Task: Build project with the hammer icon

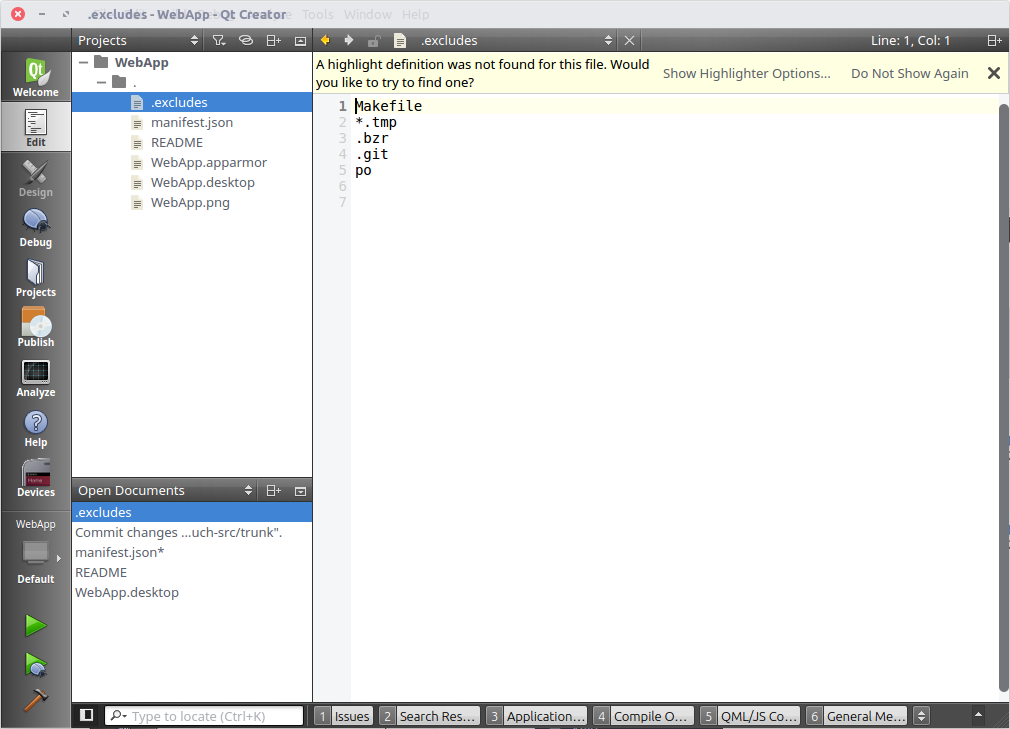Action: pos(35,699)
